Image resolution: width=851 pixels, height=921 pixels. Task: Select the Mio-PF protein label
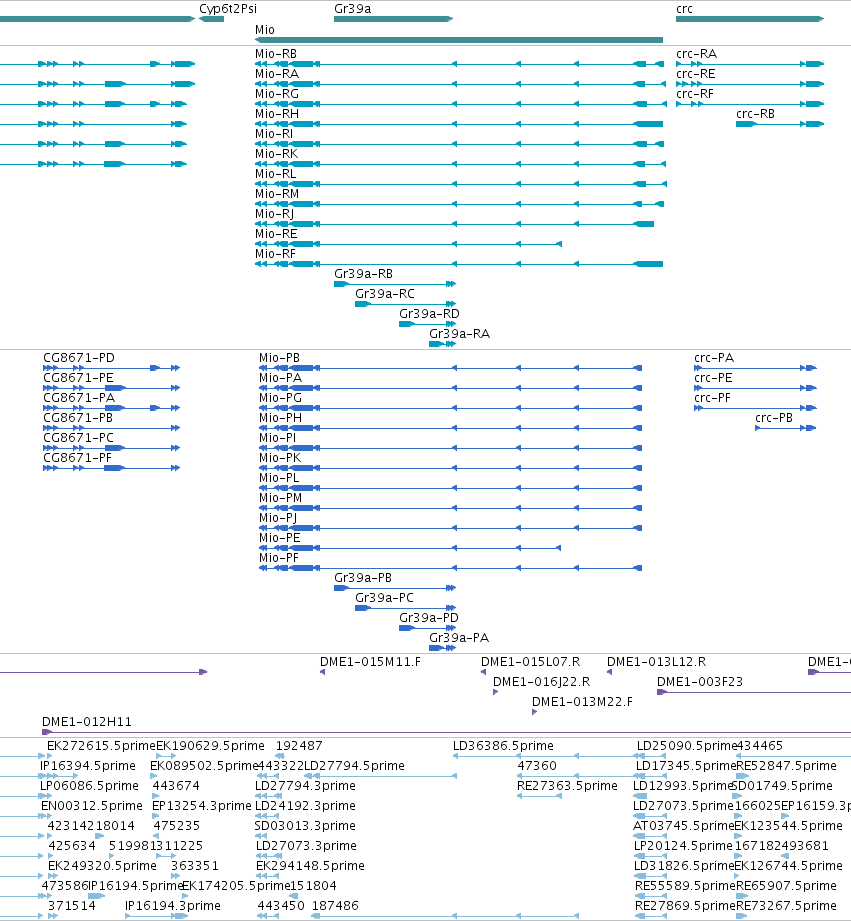click(x=279, y=558)
